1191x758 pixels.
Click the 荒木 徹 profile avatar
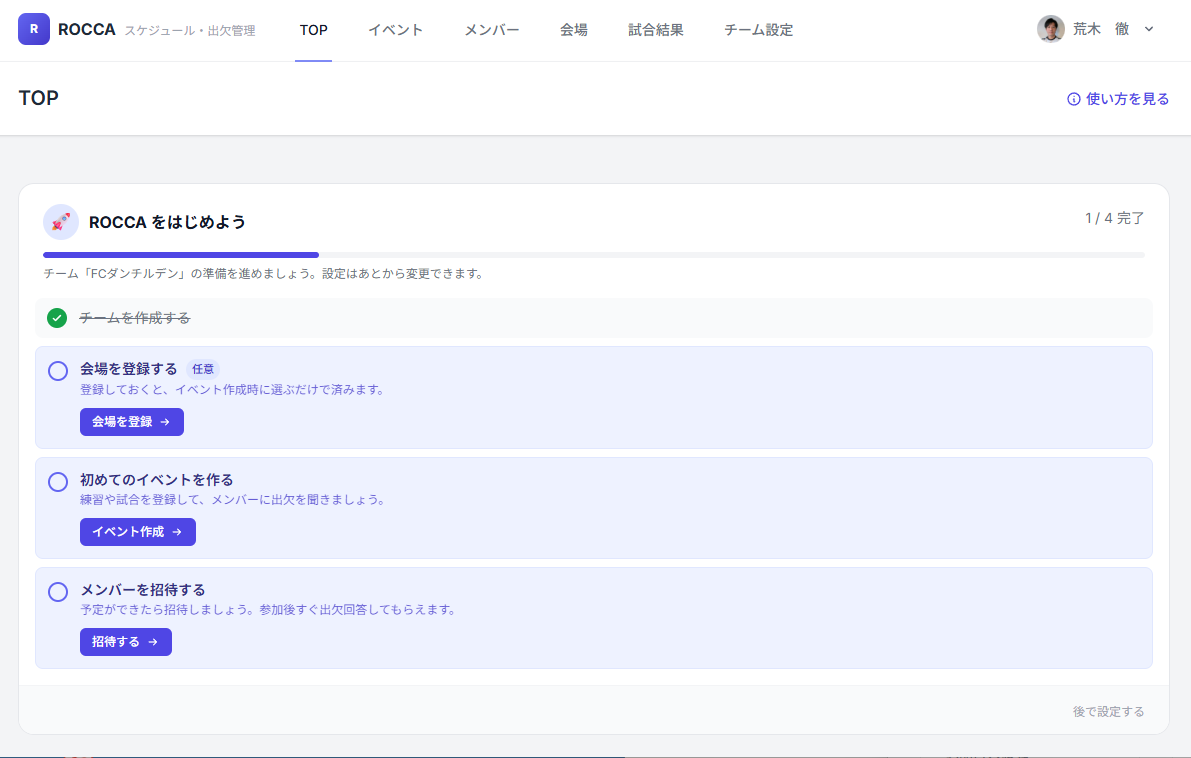coord(1050,30)
